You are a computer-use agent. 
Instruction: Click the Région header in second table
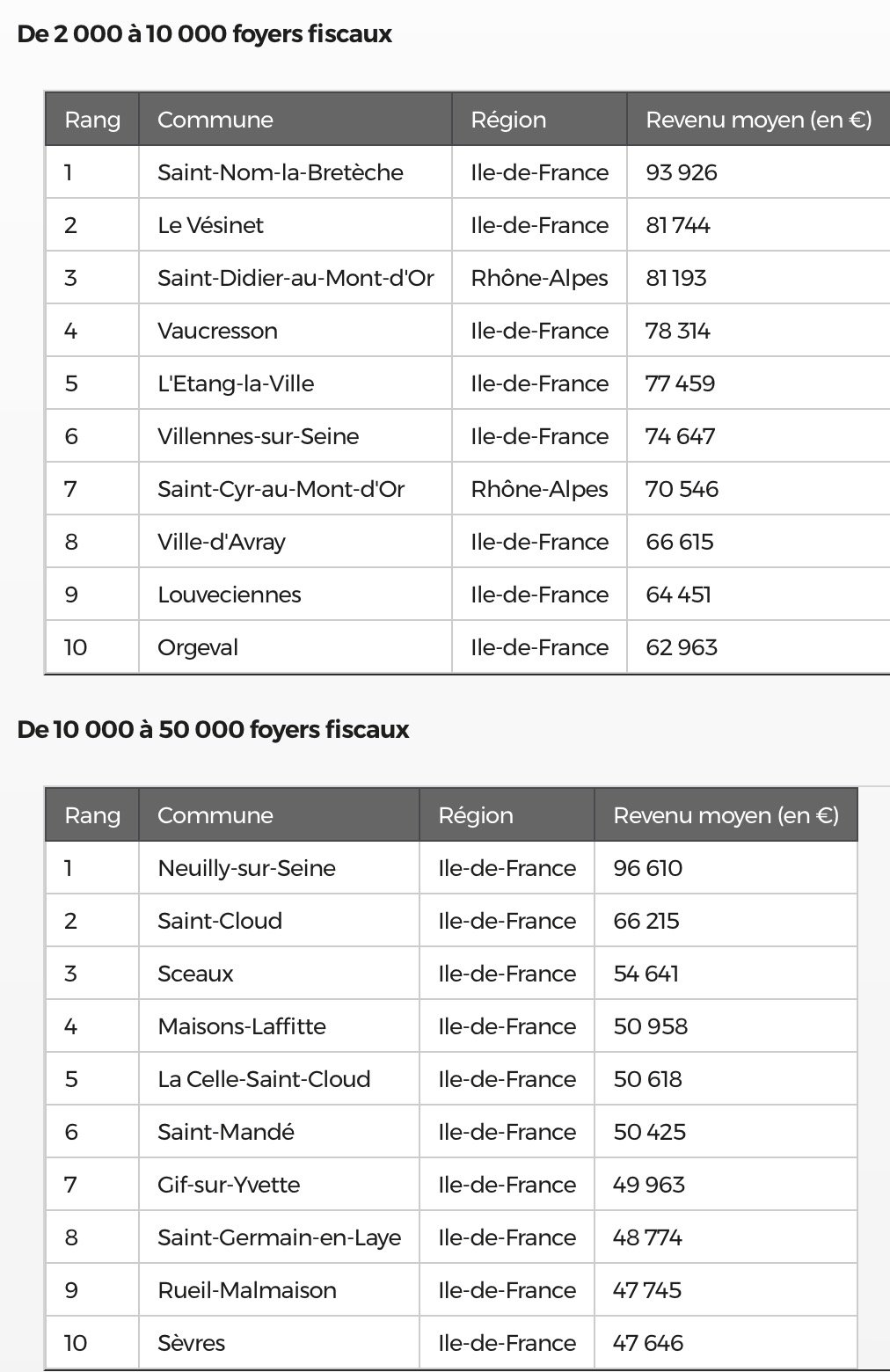[507, 815]
